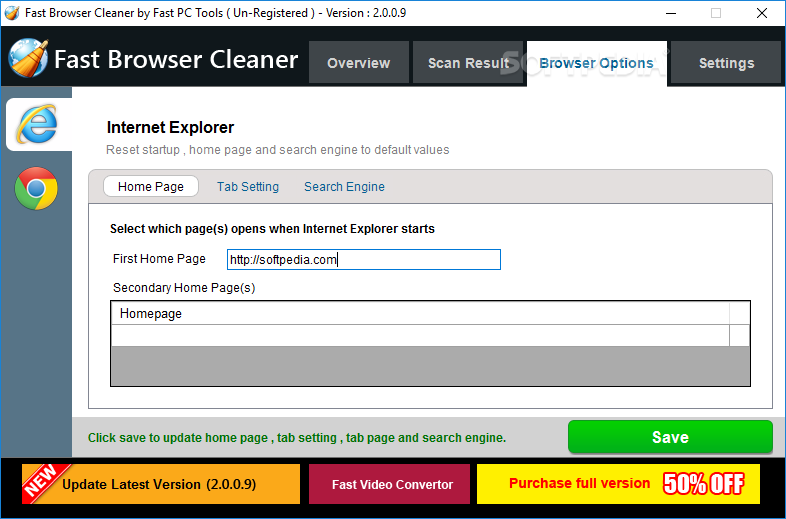
Task: Minimize the Fast Browser Cleaner window
Action: (671, 13)
